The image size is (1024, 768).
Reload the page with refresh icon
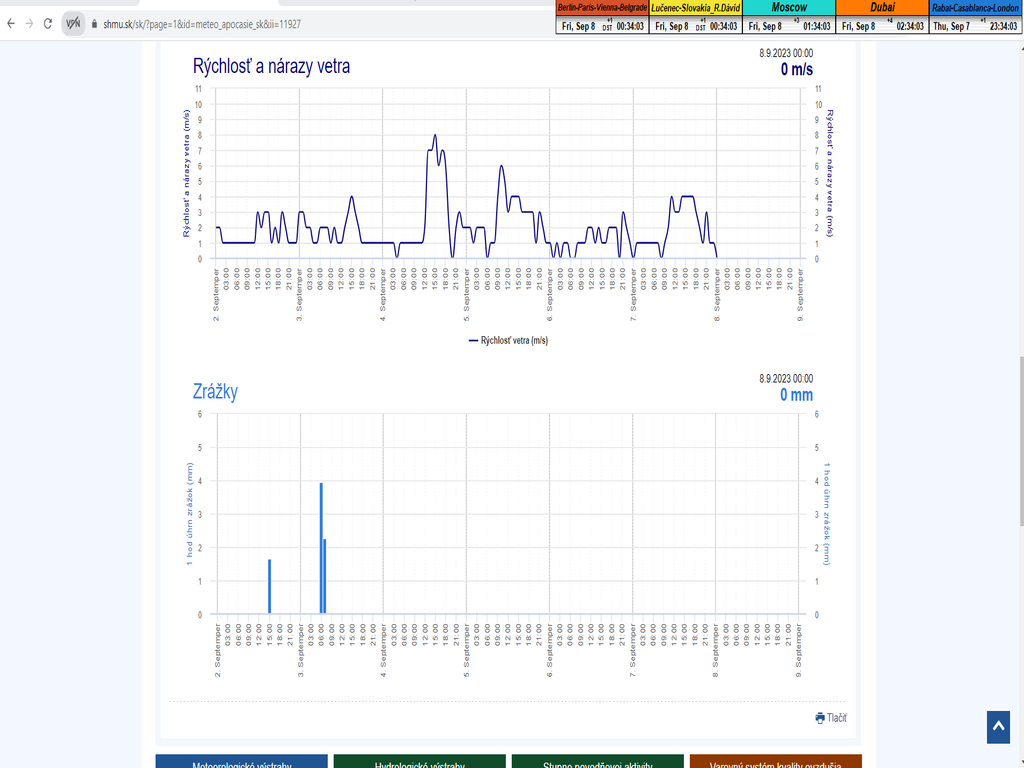pos(48,23)
